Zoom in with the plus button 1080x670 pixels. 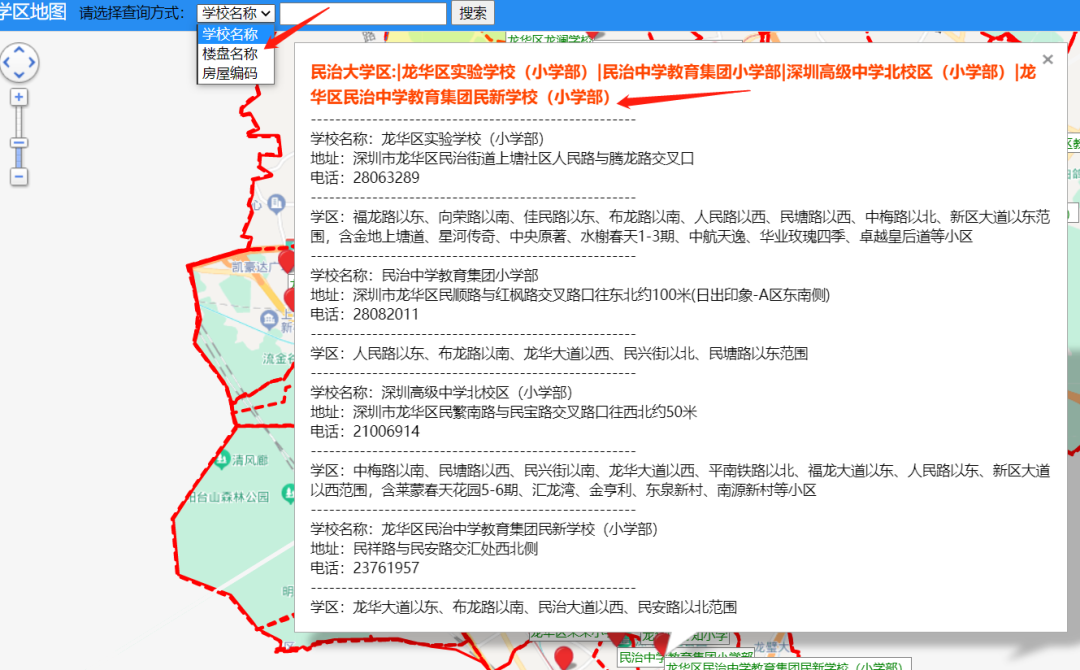pos(19,97)
